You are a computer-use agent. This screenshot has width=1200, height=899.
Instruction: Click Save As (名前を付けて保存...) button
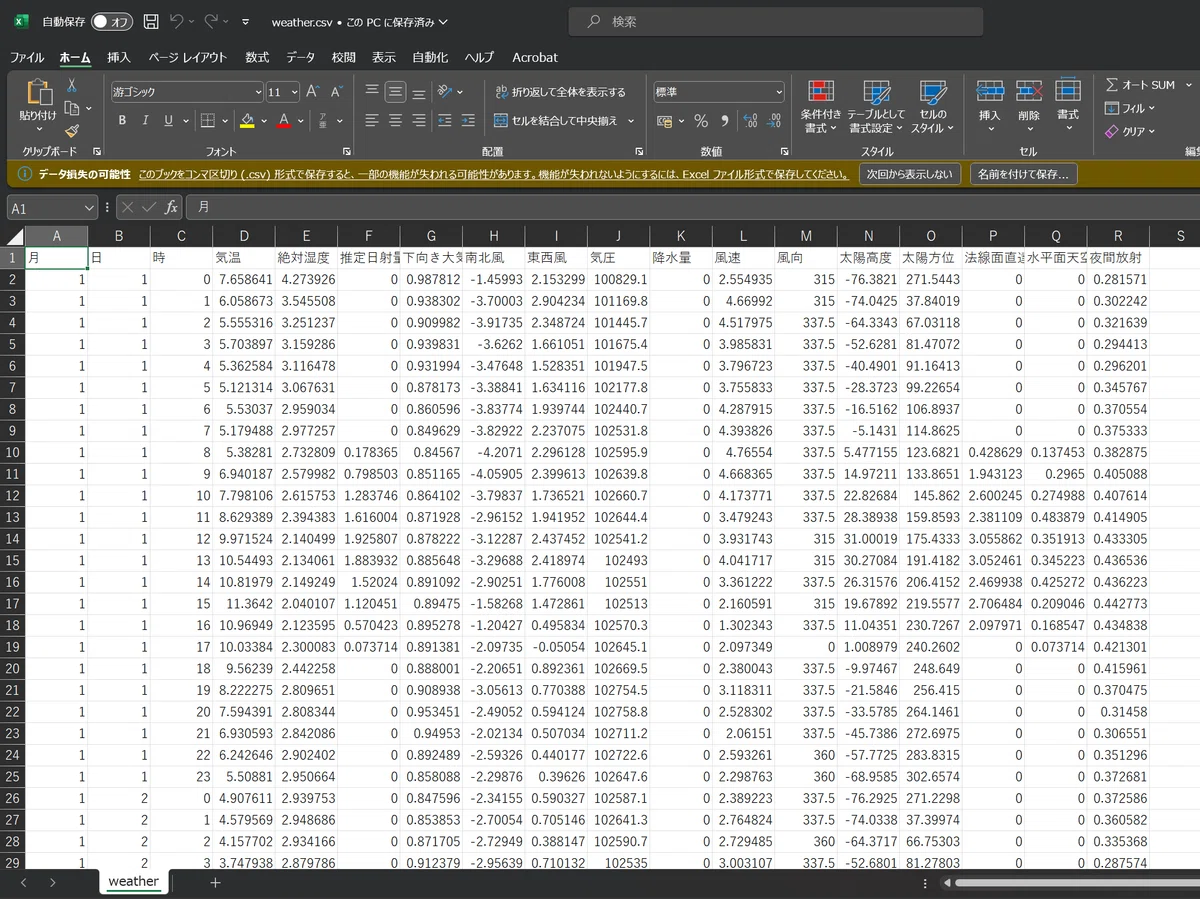[x=1023, y=174]
